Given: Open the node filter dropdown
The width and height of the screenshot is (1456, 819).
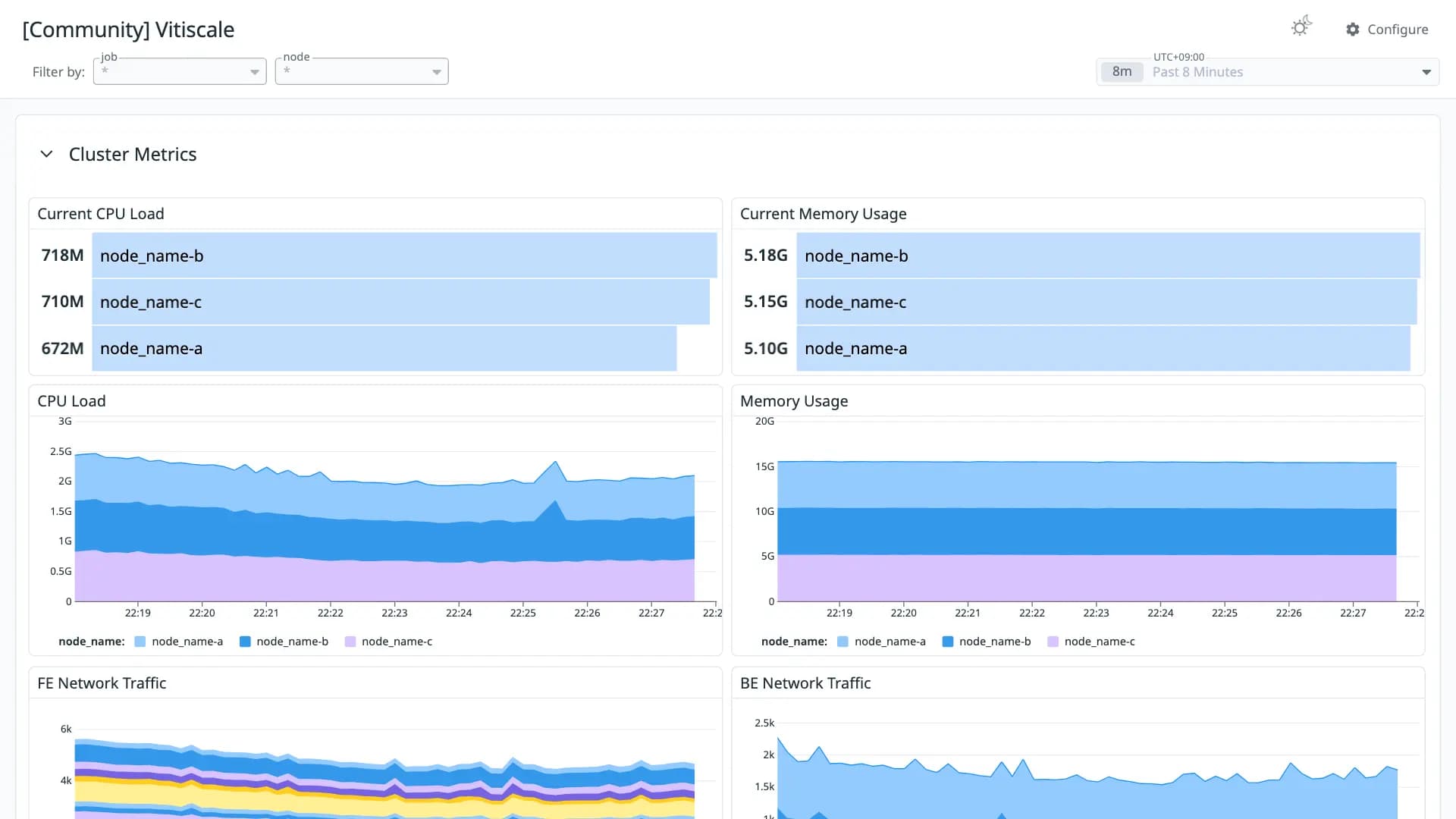Looking at the screenshot, I should pos(362,71).
